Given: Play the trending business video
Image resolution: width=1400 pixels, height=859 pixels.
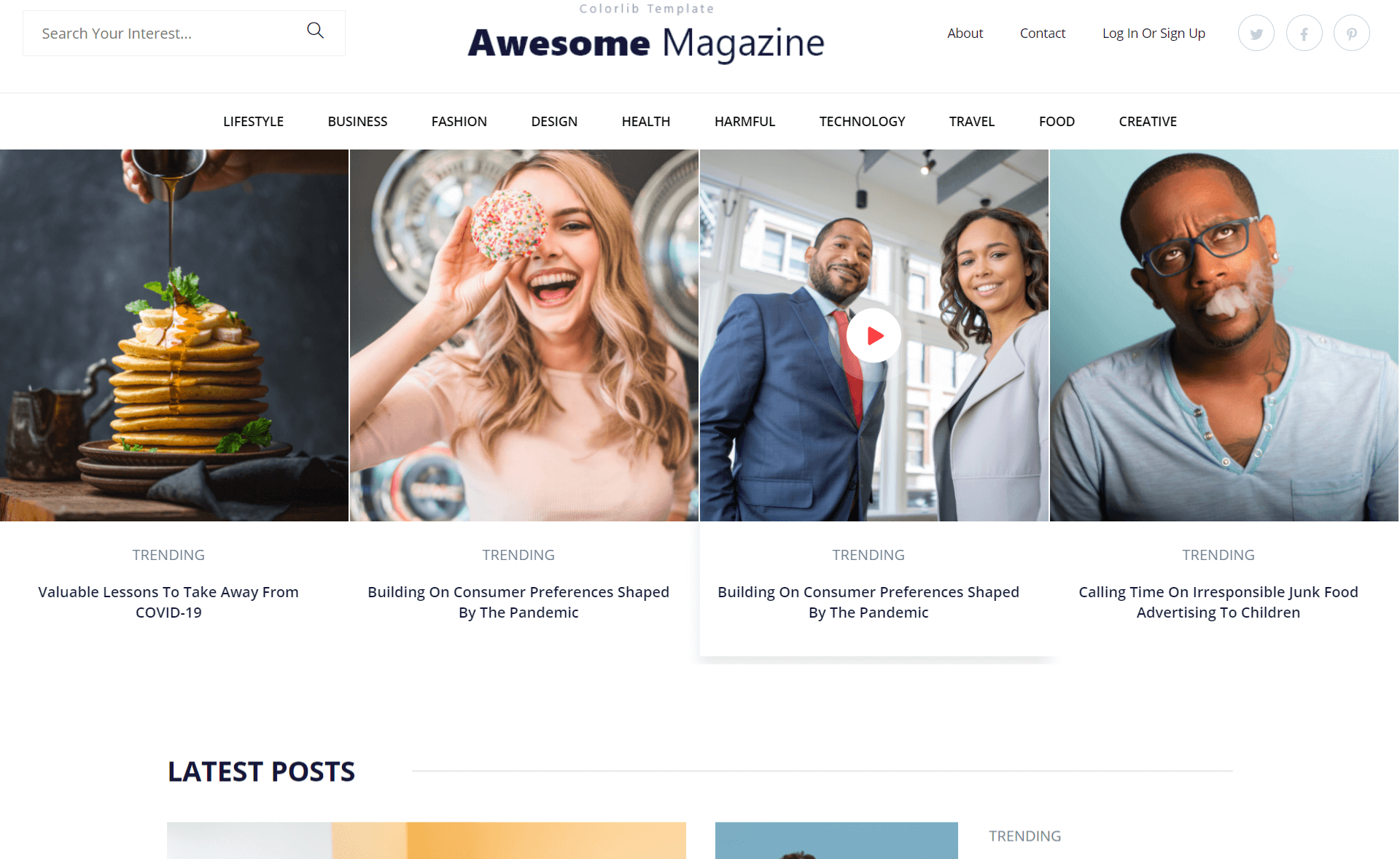Looking at the screenshot, I should 873,334.
